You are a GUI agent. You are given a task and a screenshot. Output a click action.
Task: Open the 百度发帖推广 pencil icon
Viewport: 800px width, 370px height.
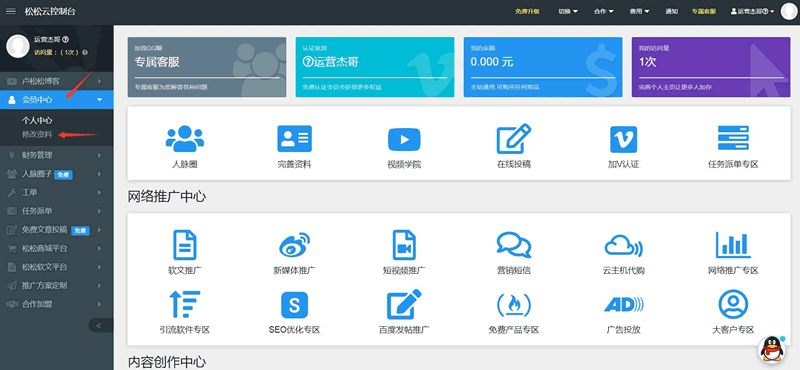click(x=404, y=305)
